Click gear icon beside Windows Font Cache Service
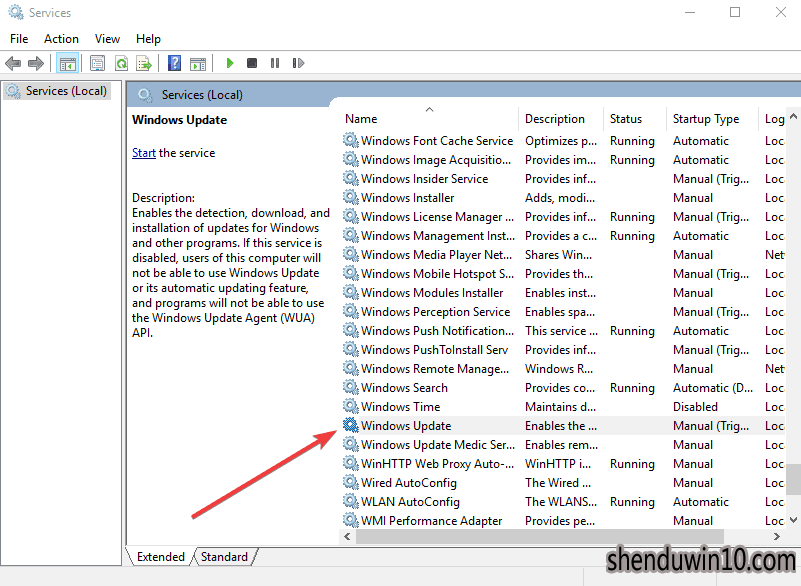This screenshot has width=801, height=586. click(350, 140)
